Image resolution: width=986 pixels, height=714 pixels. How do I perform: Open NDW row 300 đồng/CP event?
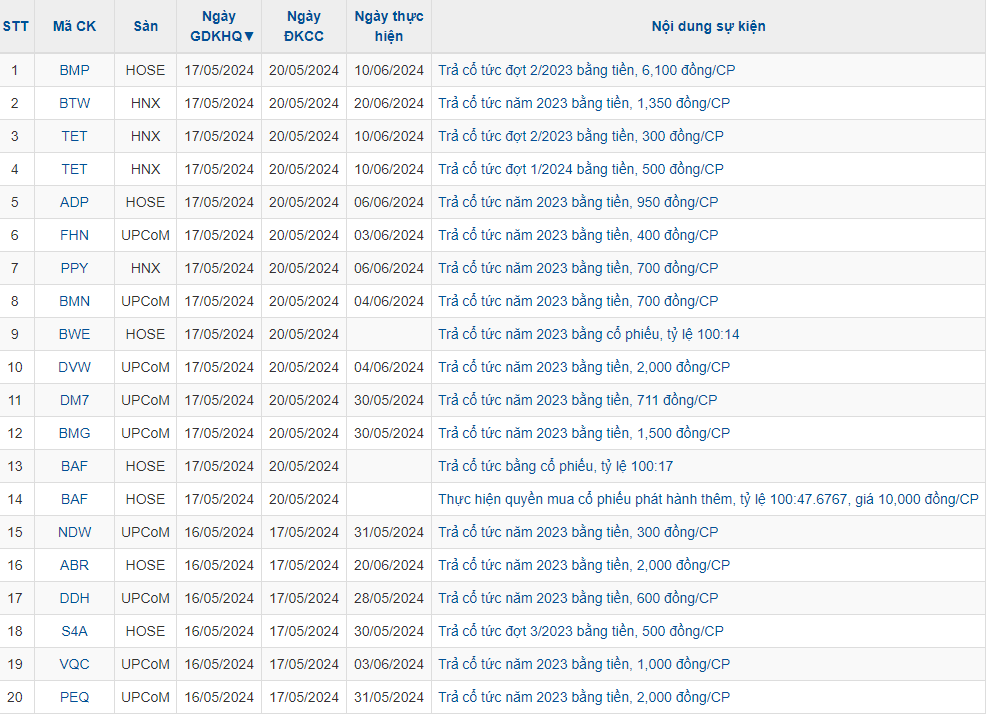tap(578, 532)
